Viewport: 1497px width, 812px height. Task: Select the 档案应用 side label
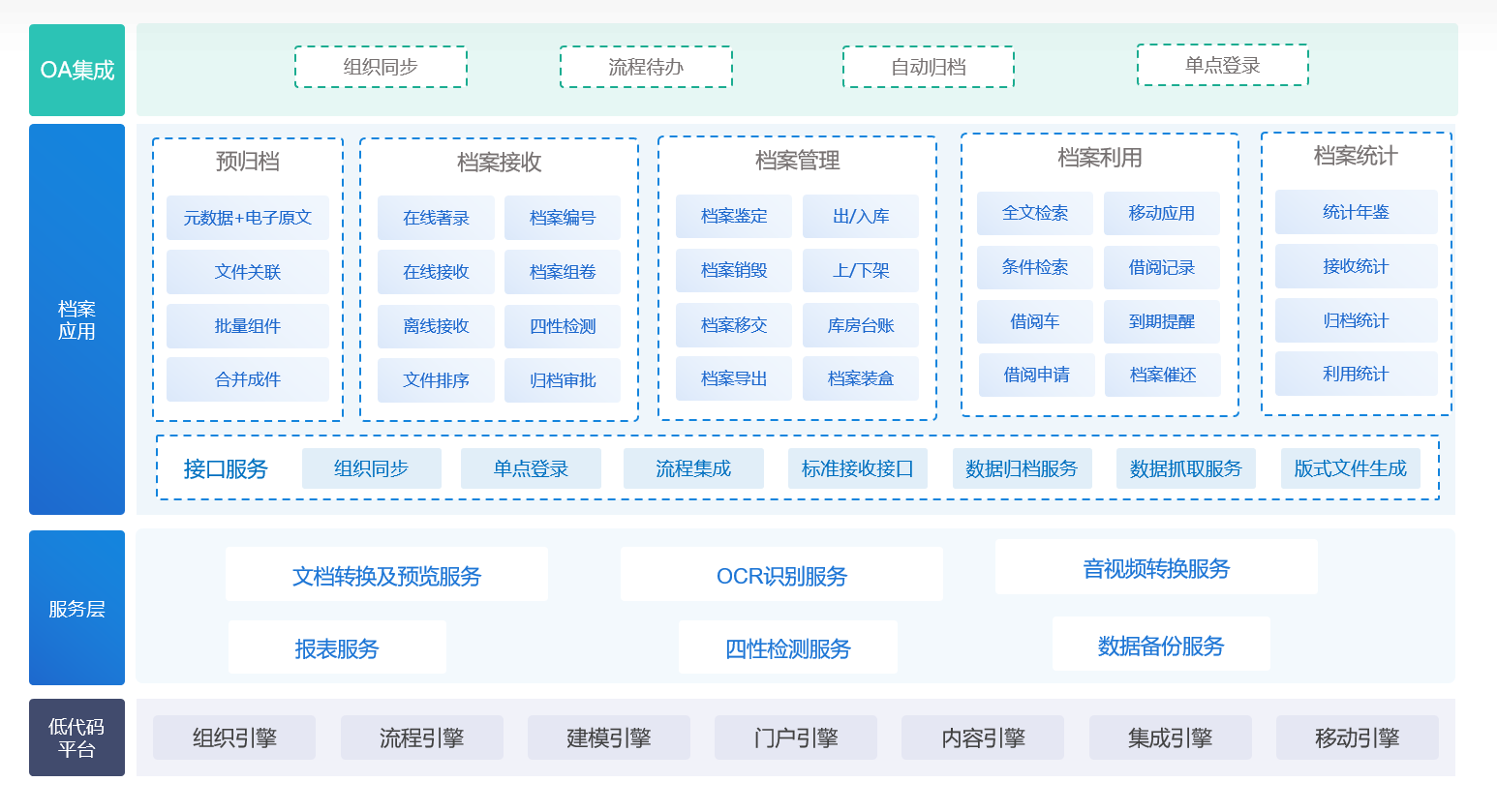tap(76, 319)
